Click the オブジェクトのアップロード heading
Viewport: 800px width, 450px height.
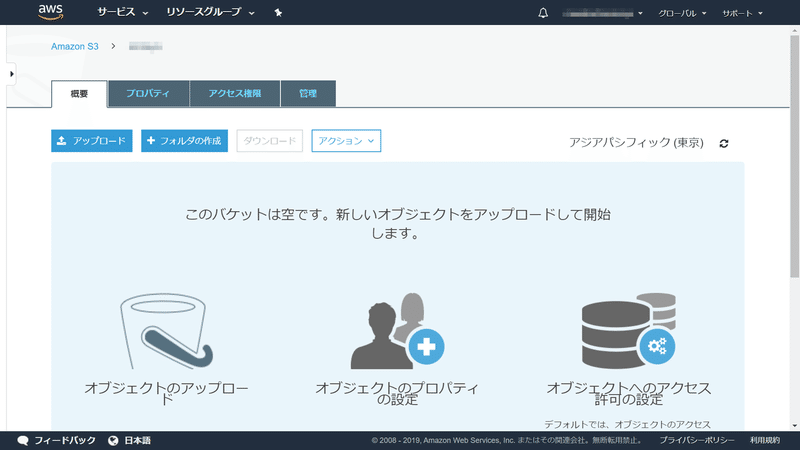pos(166,393)
